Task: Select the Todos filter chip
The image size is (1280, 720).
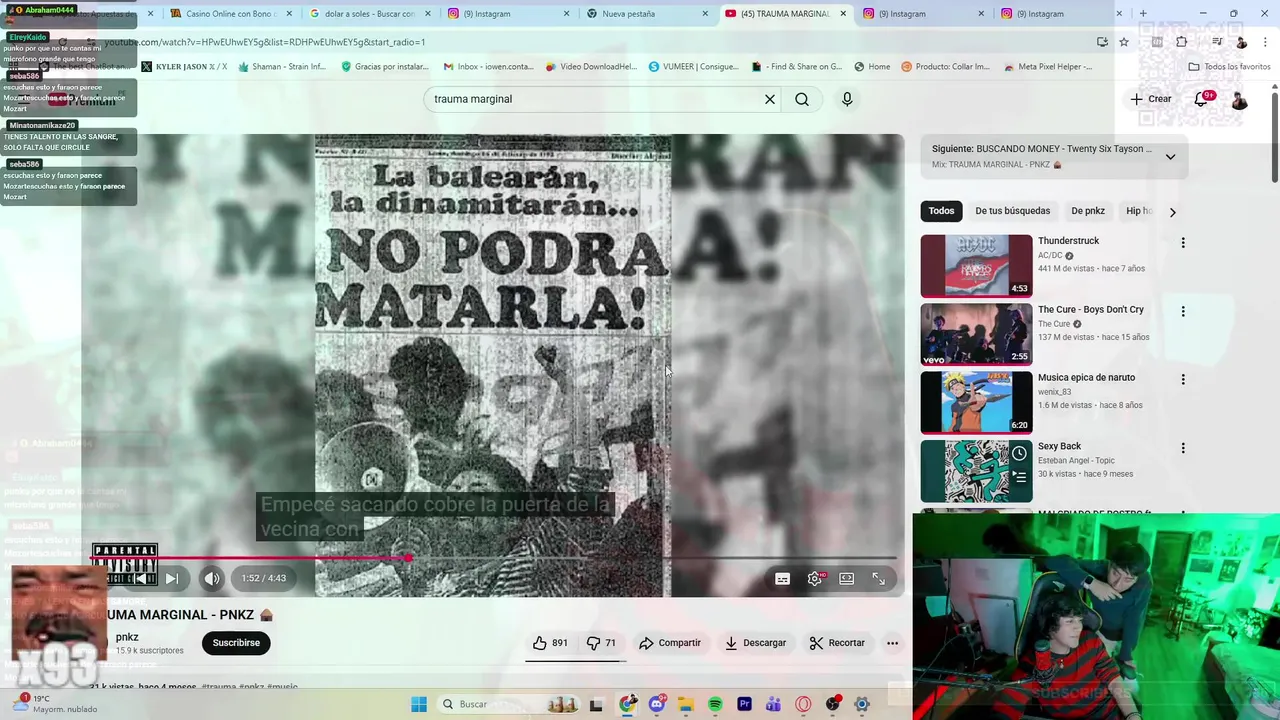Action: tap(941, 211)
